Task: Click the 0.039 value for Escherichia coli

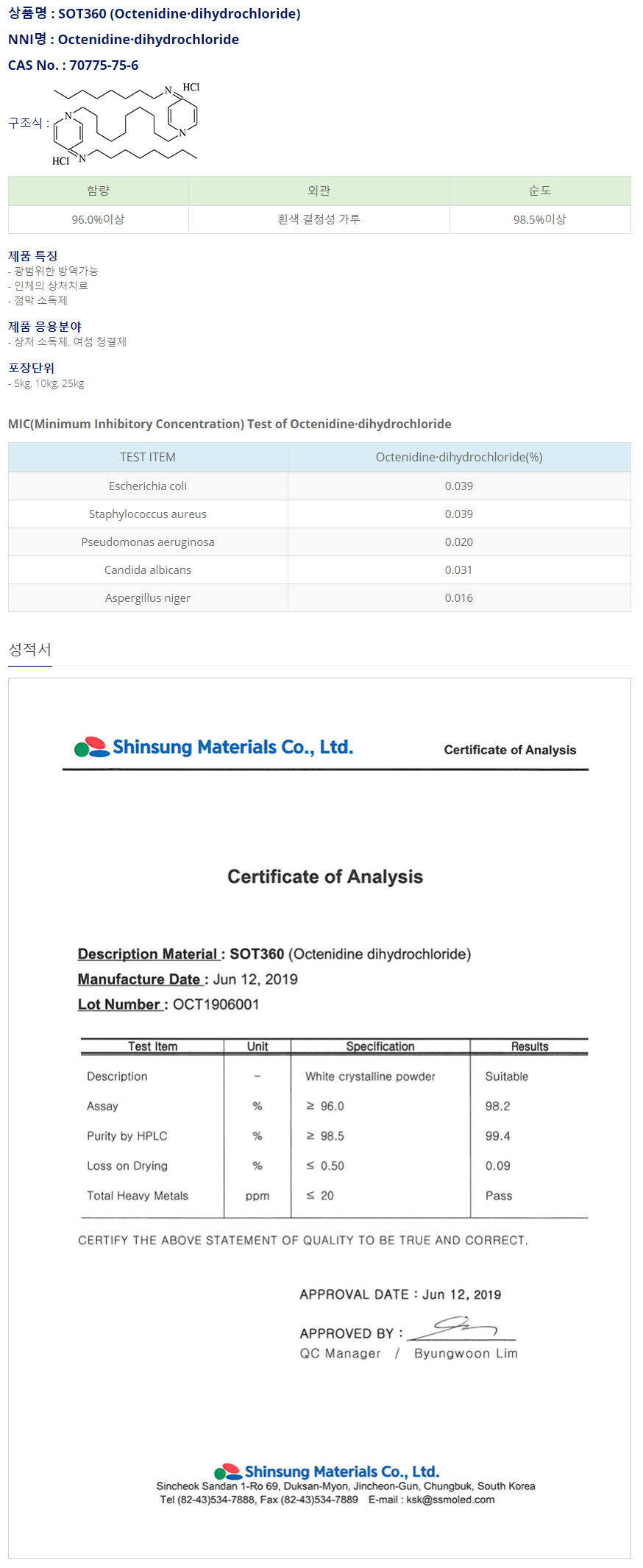Action: pos(459,486)
